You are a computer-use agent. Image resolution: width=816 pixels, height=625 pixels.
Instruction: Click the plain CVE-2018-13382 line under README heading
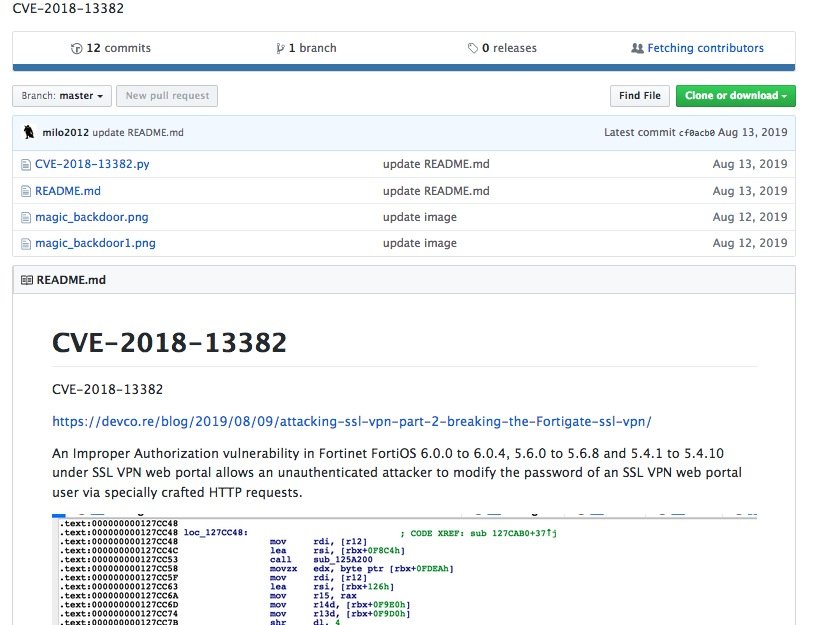click(108, 389)
